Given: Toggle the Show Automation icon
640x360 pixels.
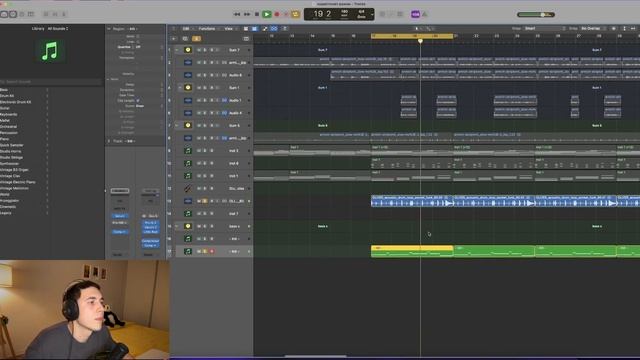Looking at the screenshot, I should click(x=265, y=29).
